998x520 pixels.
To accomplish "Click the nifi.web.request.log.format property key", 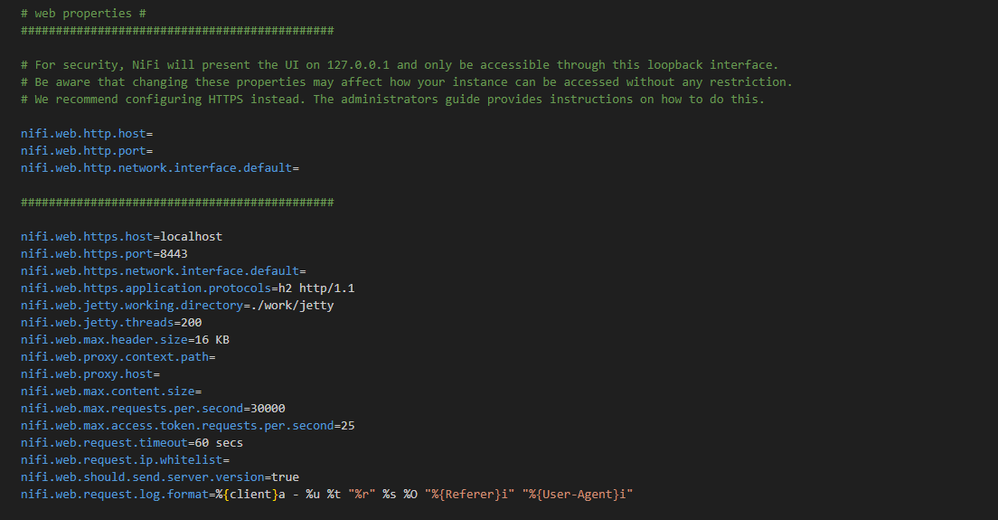I will pos(115,495).
